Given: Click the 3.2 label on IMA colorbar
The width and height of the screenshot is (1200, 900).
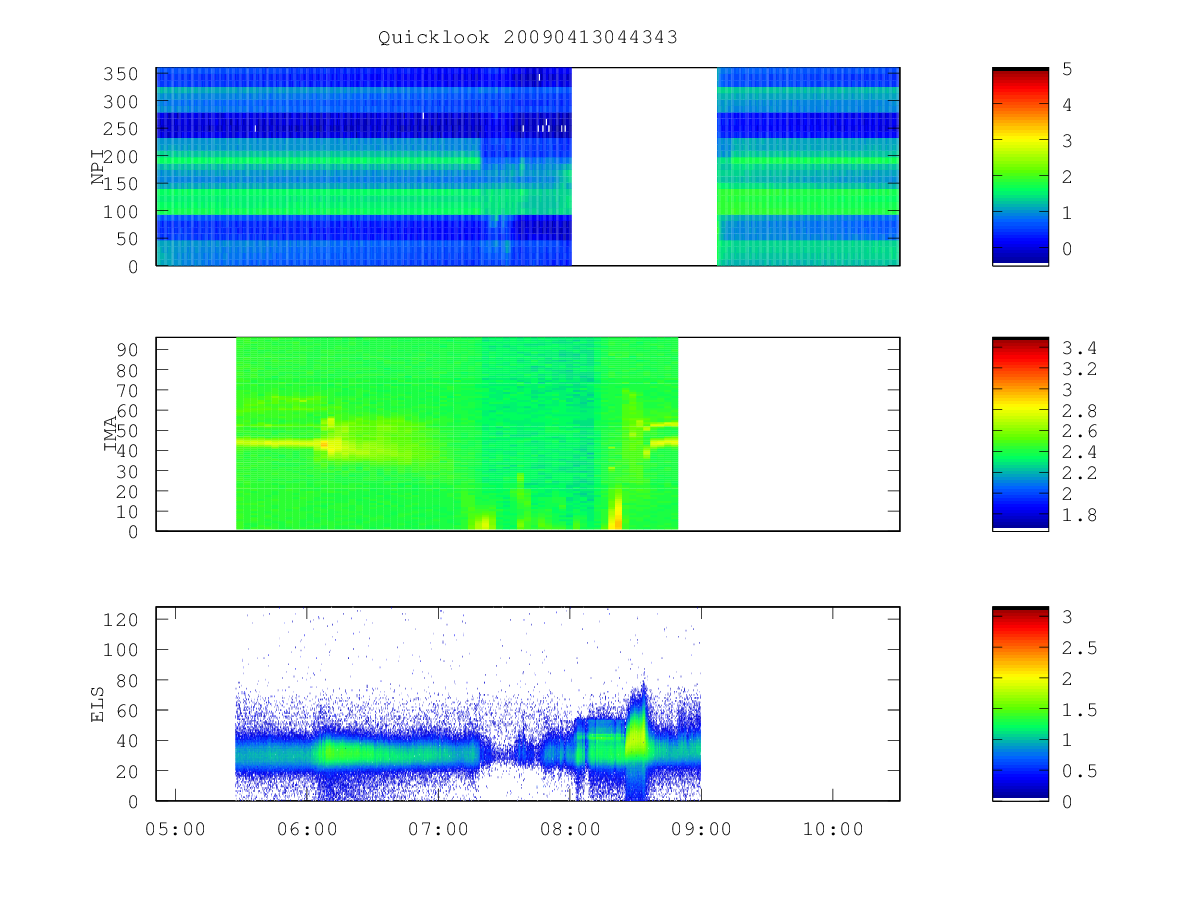Looking at the screenshot, I should (1080, 369).
